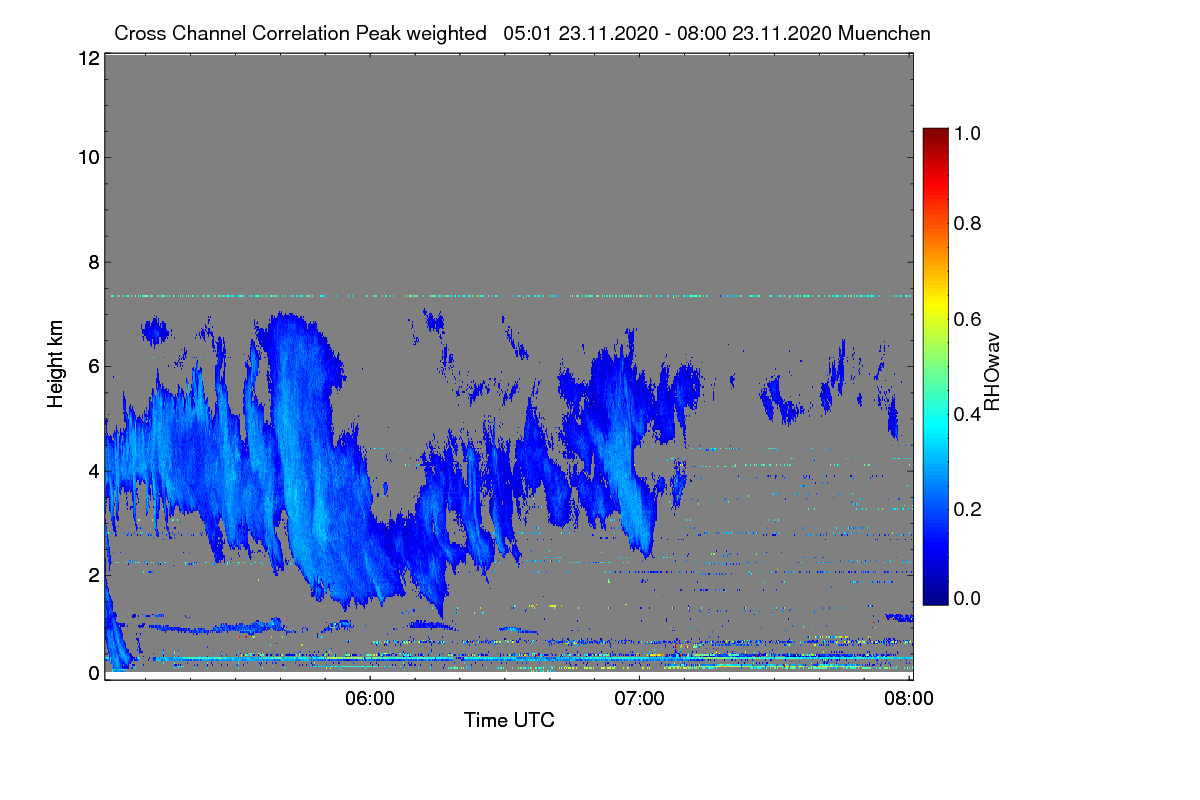1200x800 pixels.
Task: Click the station name 'Muenchen' in the title
Action: pyautogui.click(x=885, y=33)
